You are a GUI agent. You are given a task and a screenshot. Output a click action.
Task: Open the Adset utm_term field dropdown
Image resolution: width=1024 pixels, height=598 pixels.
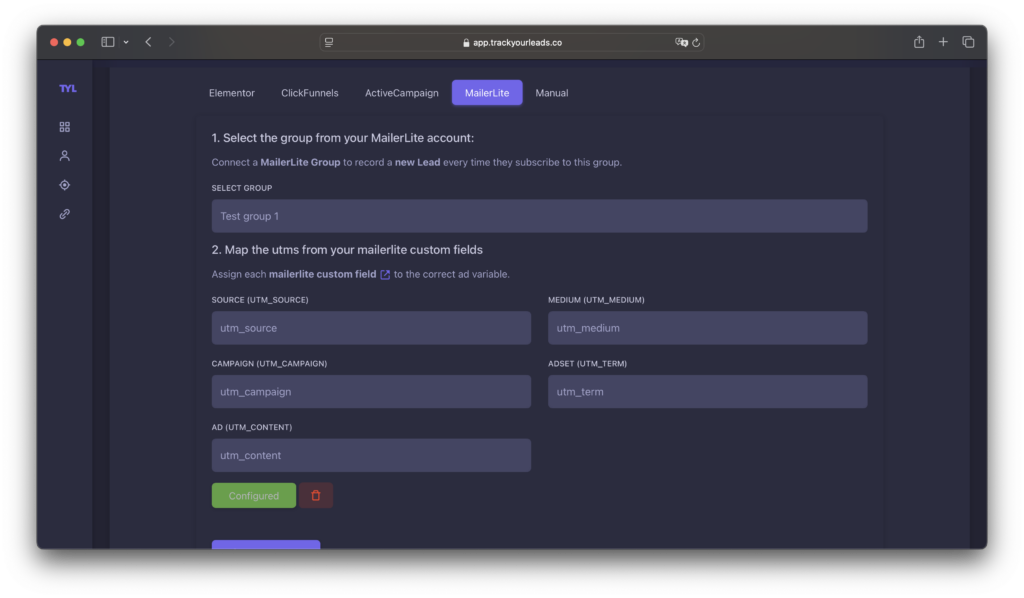(x=707, y=392)
